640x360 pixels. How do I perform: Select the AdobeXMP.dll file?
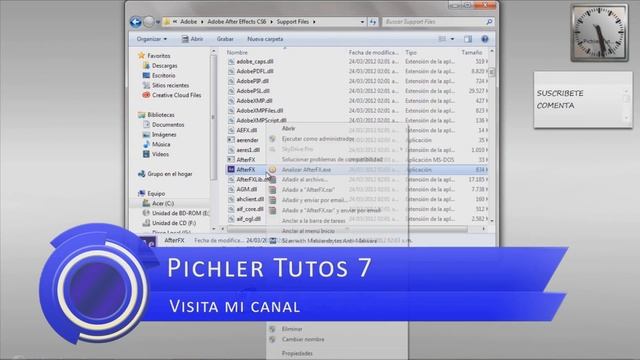coord(254,100)
